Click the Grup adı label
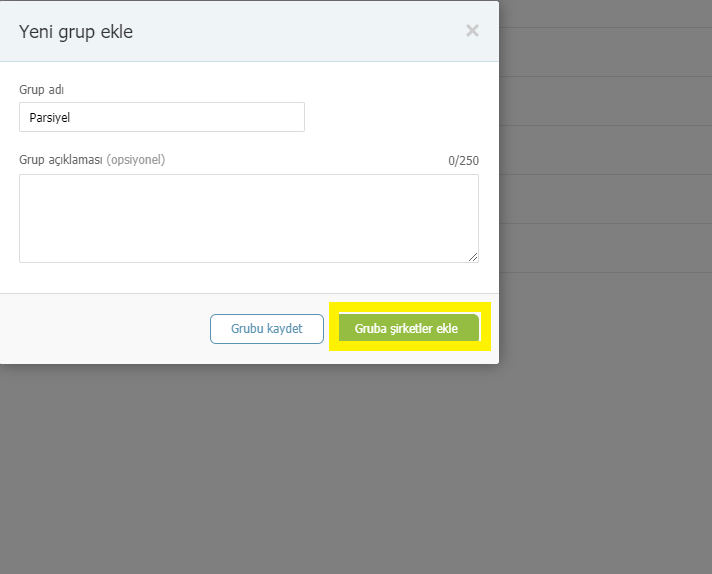712x574 pixels. [41, 90]
